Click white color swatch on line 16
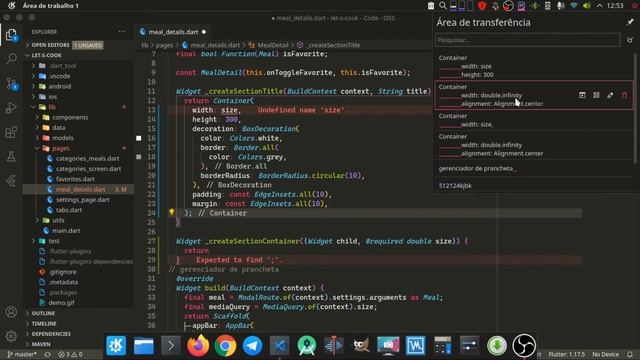 (x=139, y=138)
